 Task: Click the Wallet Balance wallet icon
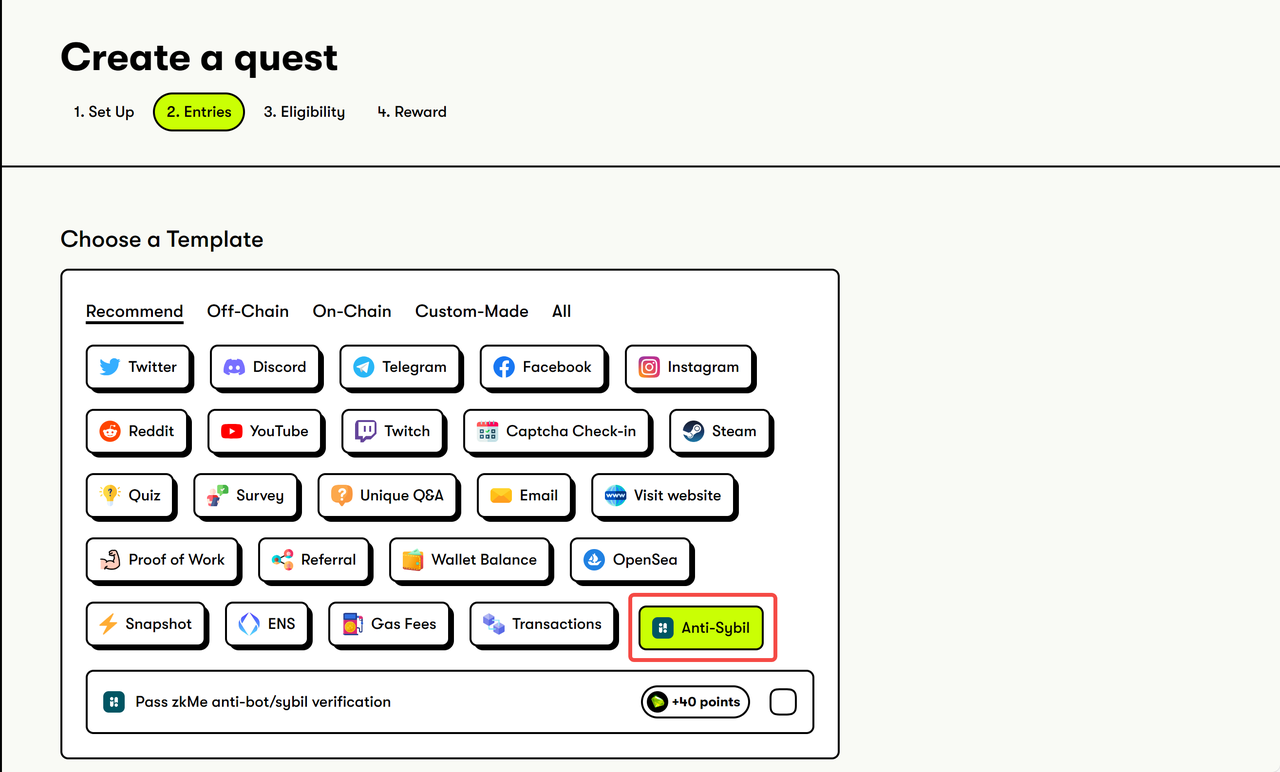tap(412, 559)
